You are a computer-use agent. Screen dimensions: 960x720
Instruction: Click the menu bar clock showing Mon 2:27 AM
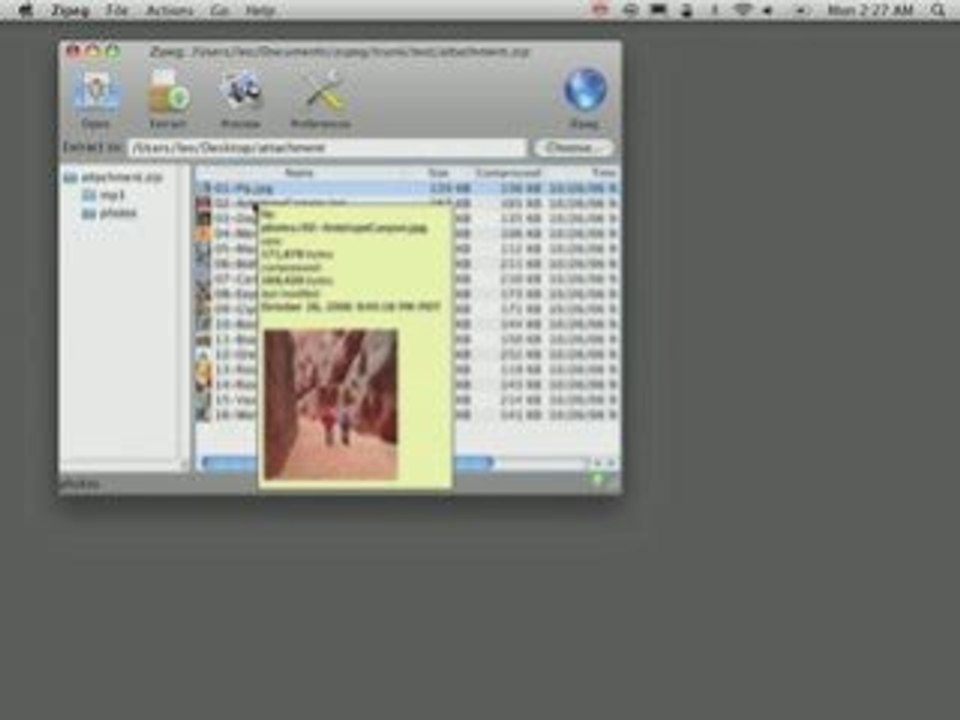tap(870, 10)
